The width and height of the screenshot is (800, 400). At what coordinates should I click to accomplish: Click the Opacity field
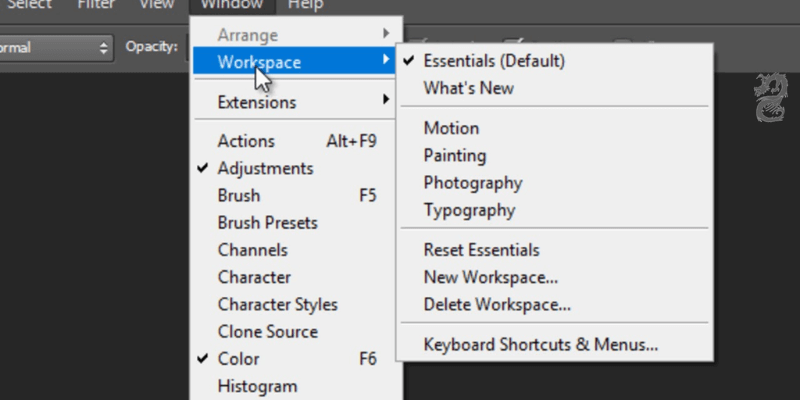pyautogui.click(x=186, y=47)
